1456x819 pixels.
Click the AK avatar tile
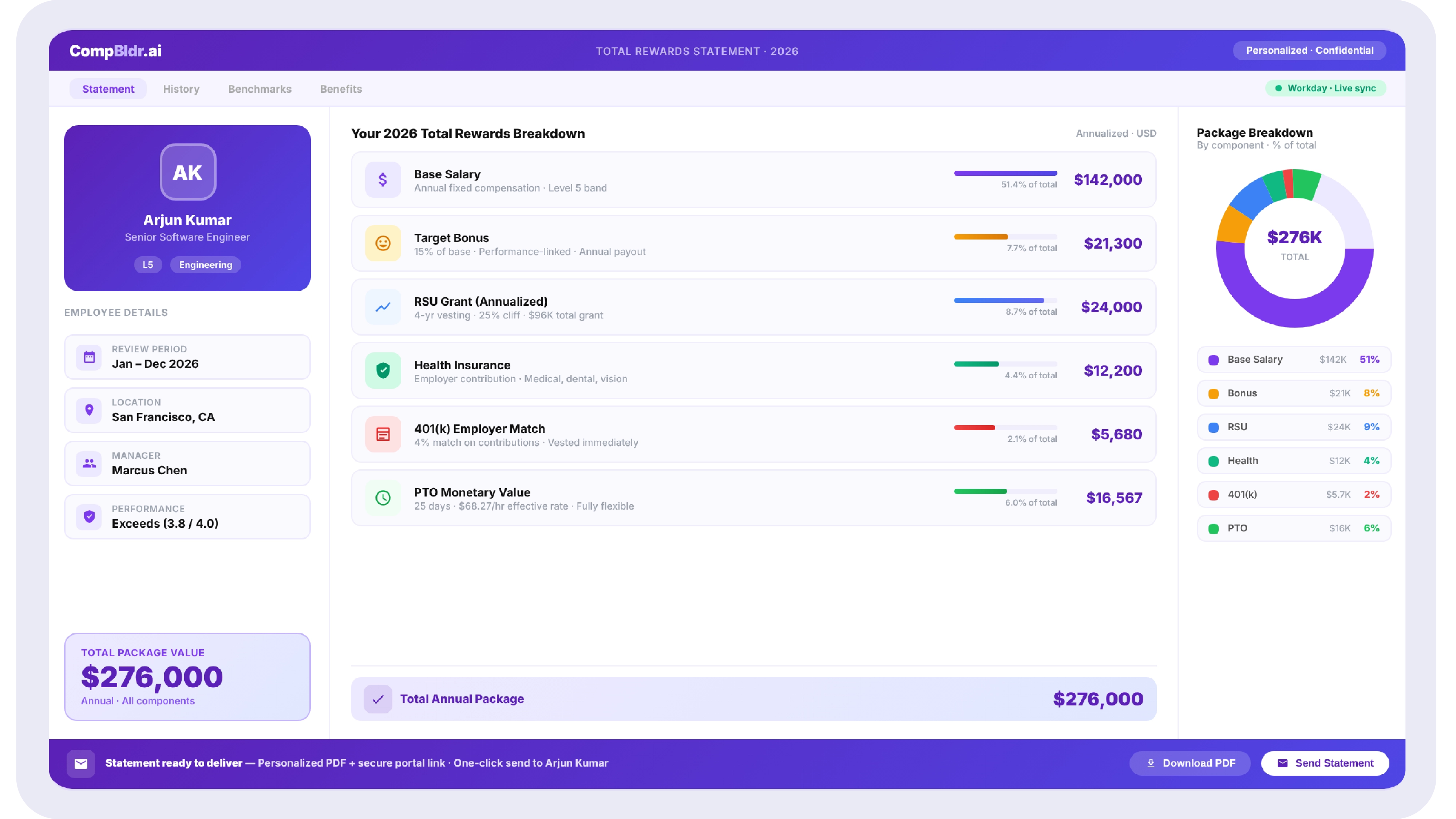tap(188, 172)
